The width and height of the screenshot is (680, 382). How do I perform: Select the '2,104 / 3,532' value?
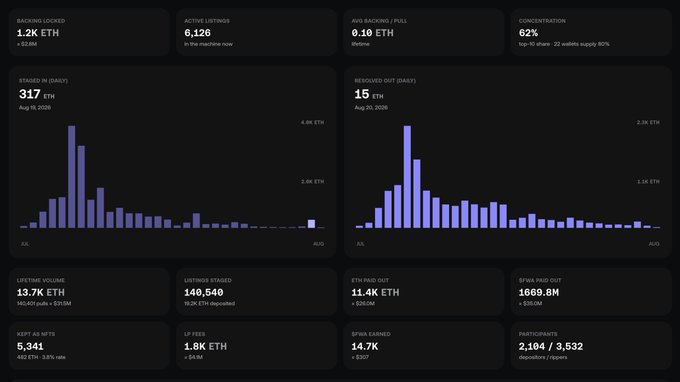coord(551,346)
